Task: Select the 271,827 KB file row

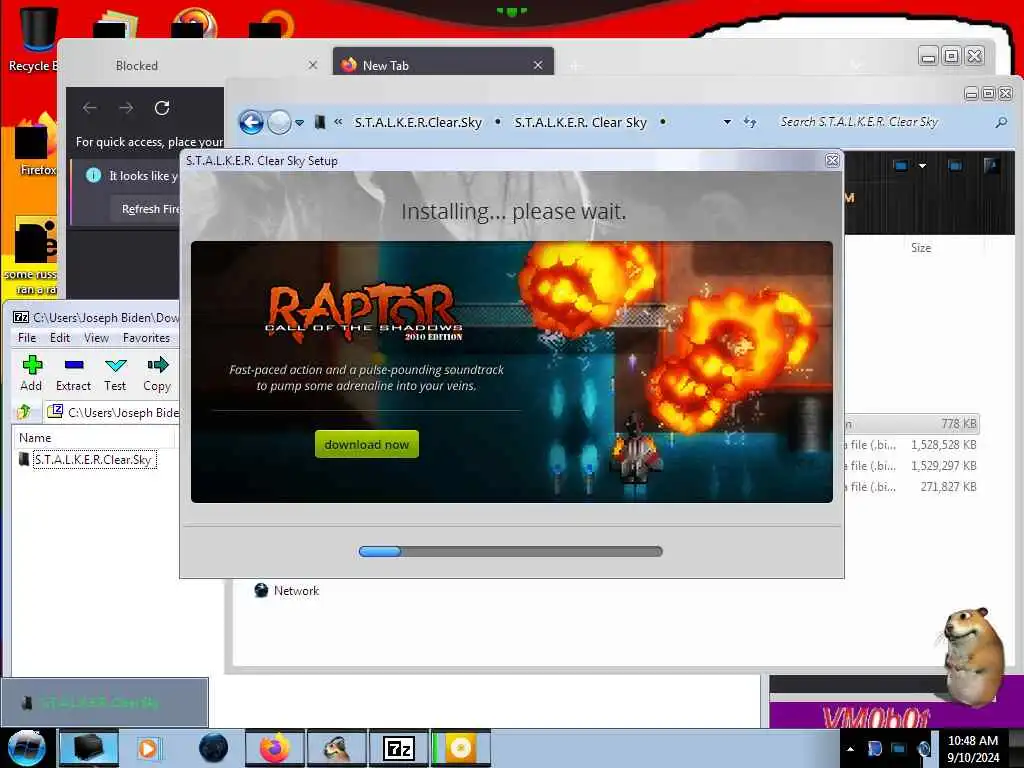Action: (912, 487)
